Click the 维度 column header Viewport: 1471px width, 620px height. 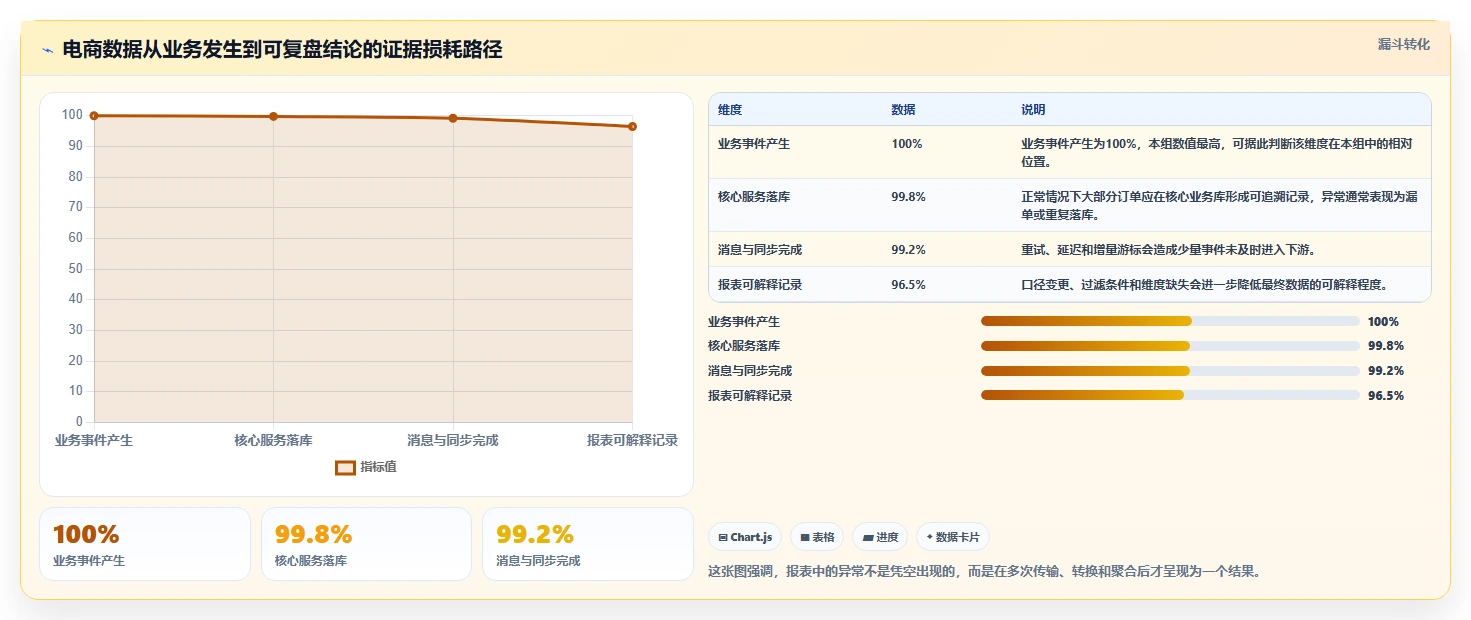pyautogui.click(x=730, y=110)
